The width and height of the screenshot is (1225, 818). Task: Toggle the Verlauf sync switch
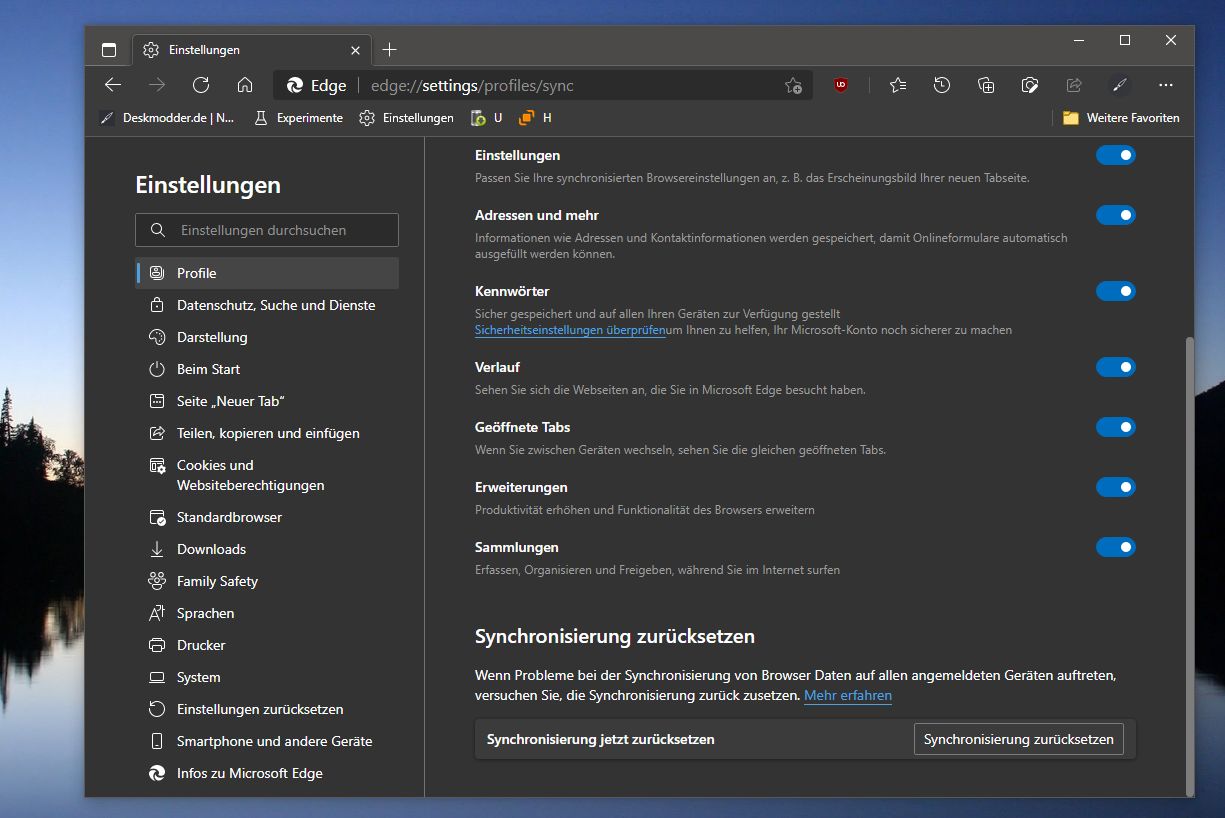(1116, 367)
